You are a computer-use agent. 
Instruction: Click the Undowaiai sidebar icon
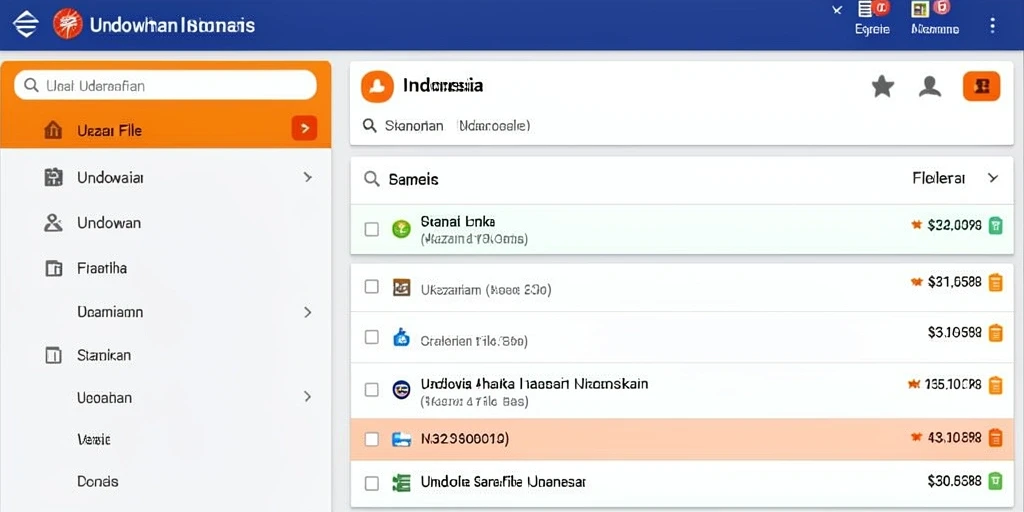(53, 177)
